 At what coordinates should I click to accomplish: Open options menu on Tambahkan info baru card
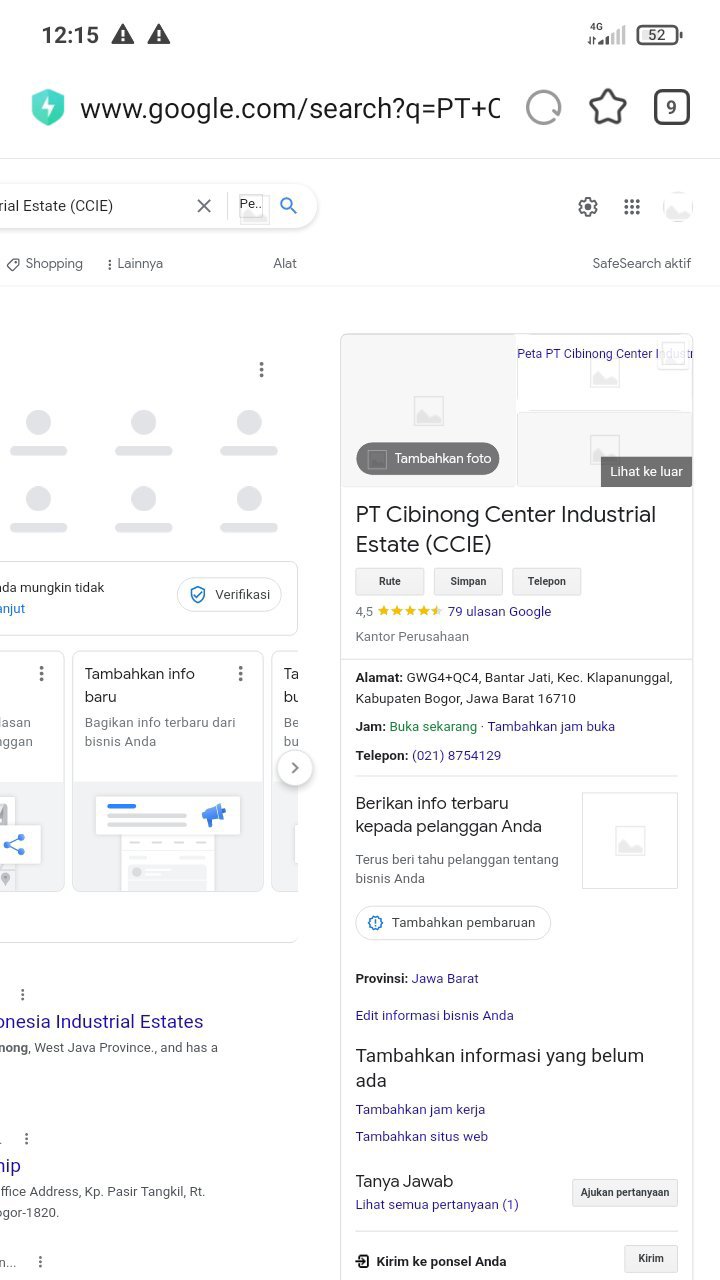[240, 674]
